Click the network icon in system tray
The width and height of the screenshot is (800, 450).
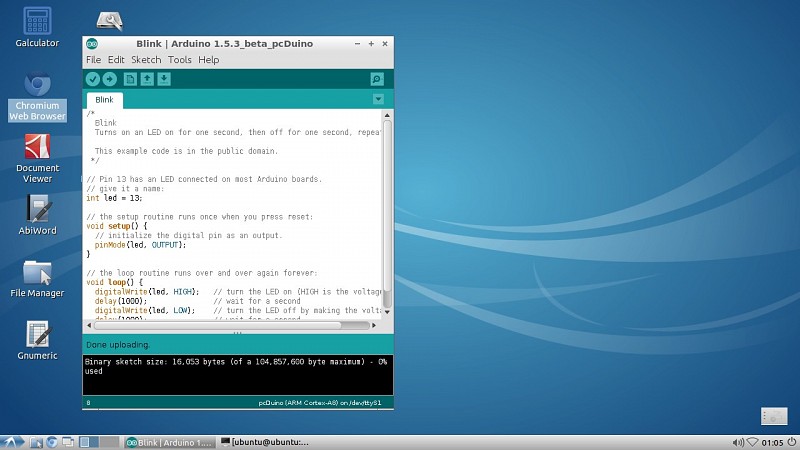point(752,442)
